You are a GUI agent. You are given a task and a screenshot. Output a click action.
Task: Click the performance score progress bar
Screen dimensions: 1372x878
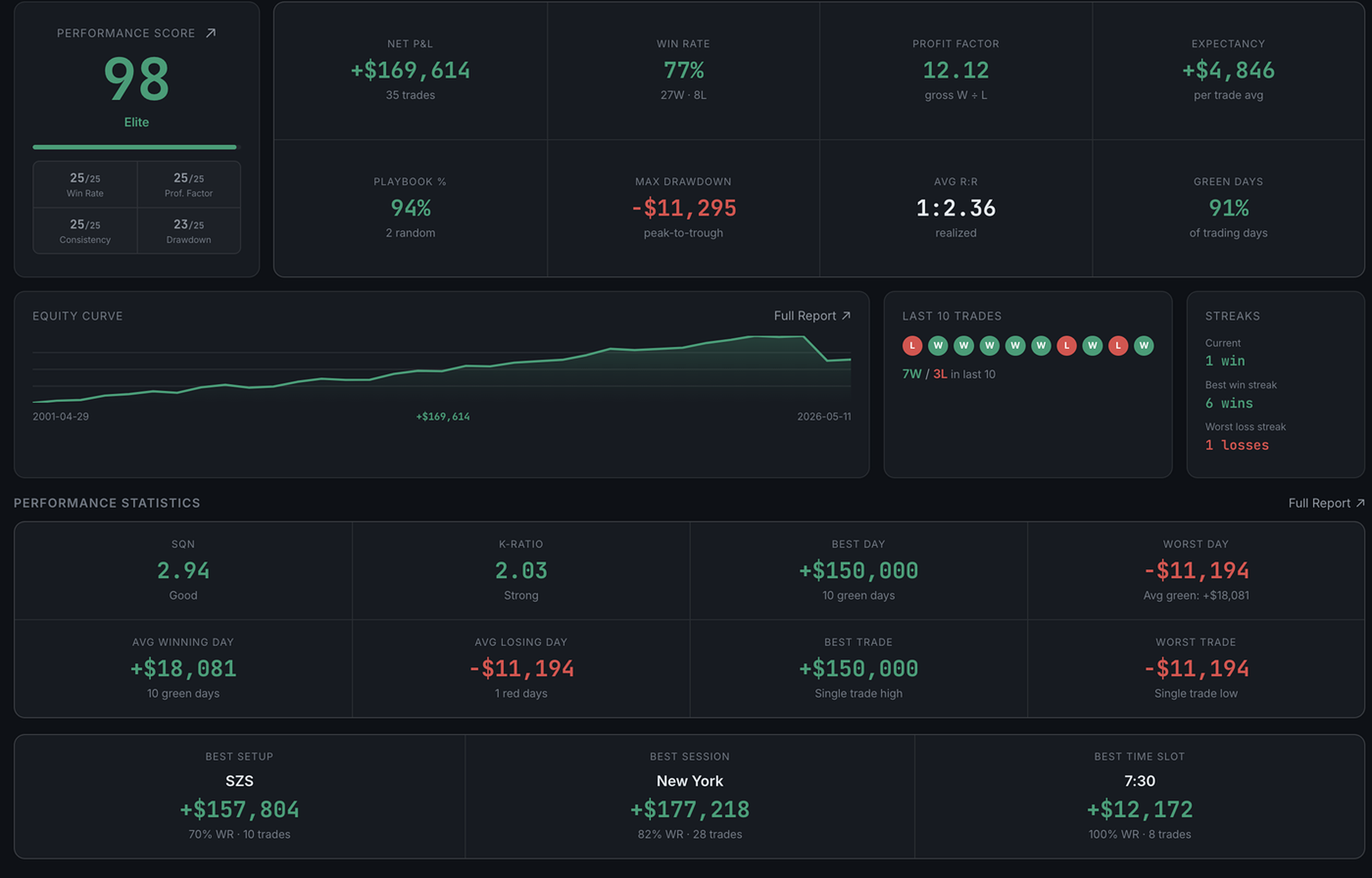click(136, 147)
